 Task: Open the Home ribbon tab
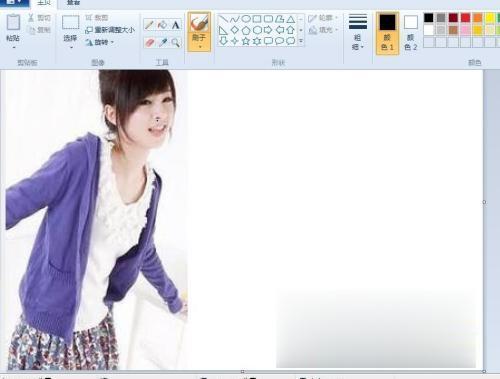44,3
